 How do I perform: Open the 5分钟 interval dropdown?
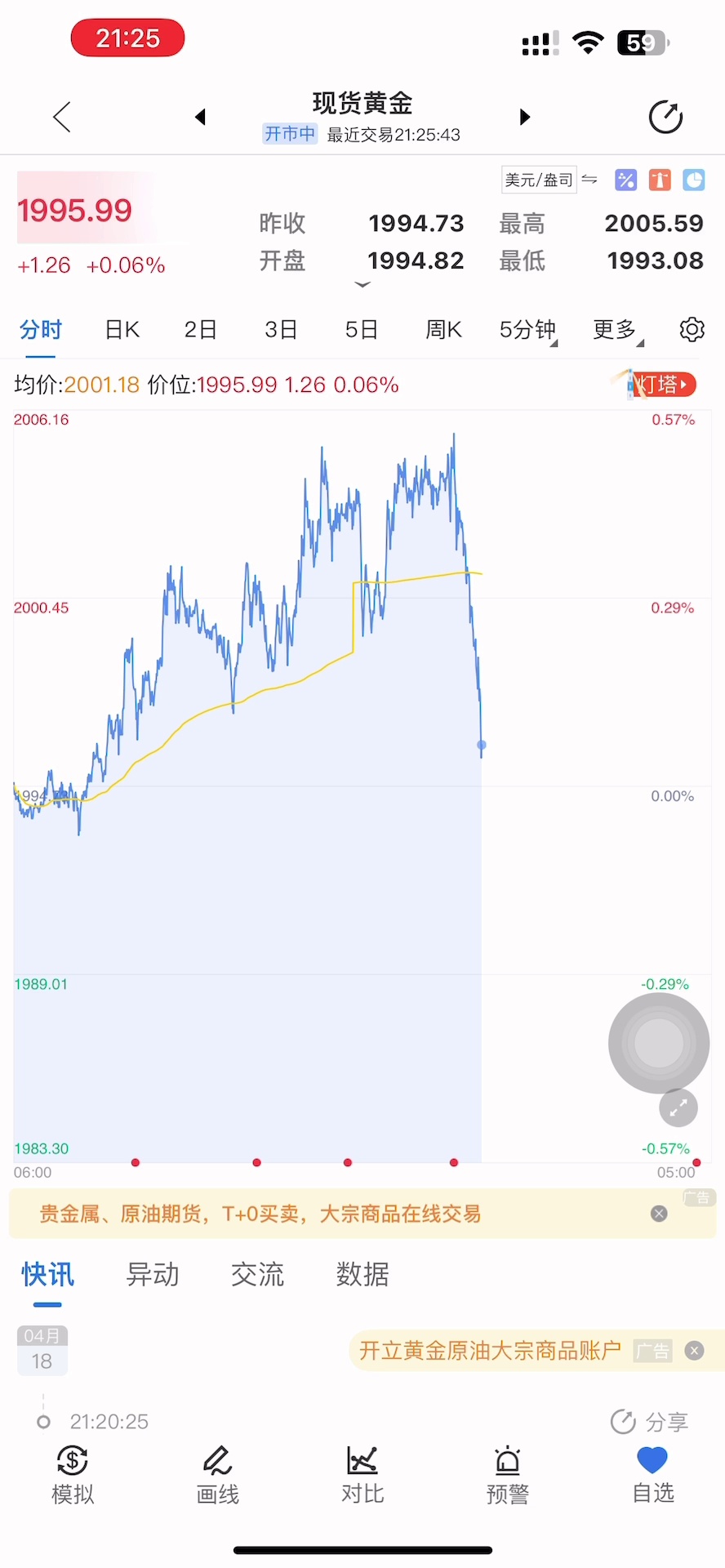pos(528,330)
